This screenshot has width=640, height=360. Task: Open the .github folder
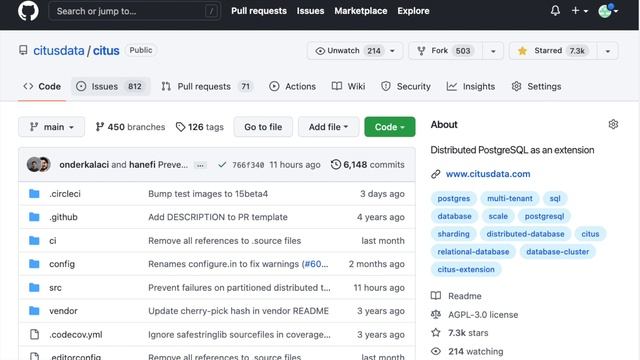(63, 217)
